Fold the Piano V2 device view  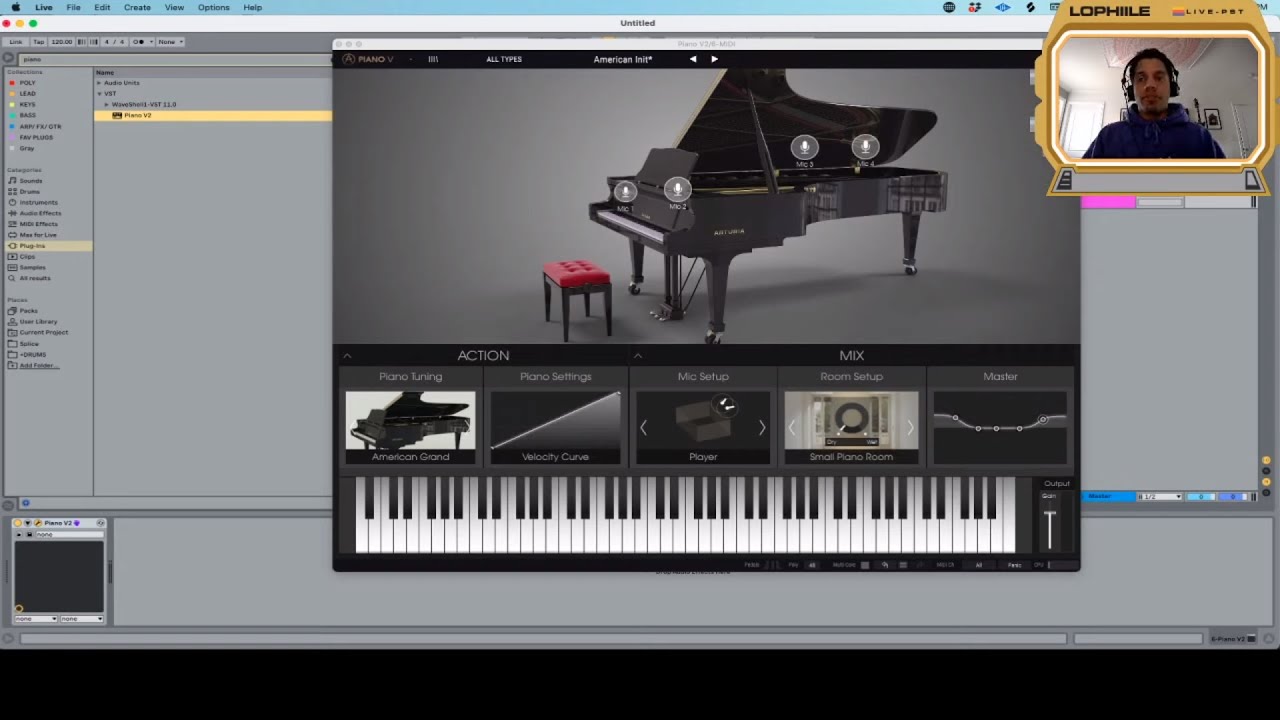coord(28,523)
